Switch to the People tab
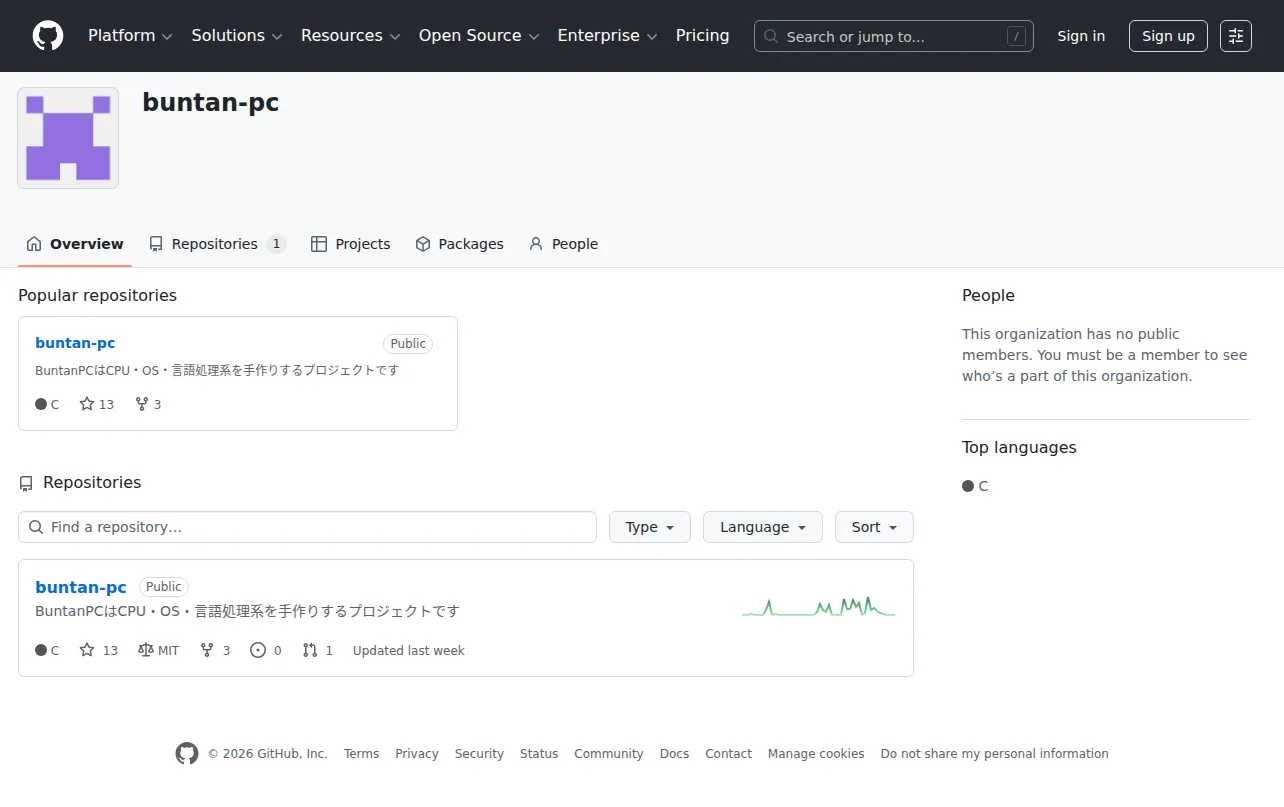The height and width of the screenshot is (807, 1284). tap(563, 244)
